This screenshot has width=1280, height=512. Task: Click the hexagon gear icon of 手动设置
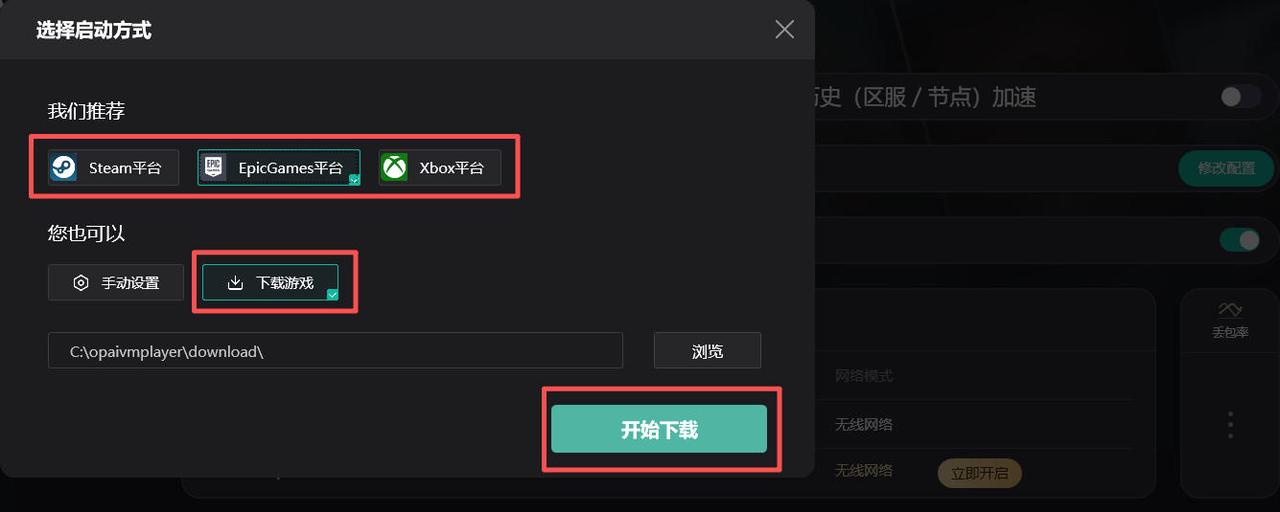click(81, 283)
